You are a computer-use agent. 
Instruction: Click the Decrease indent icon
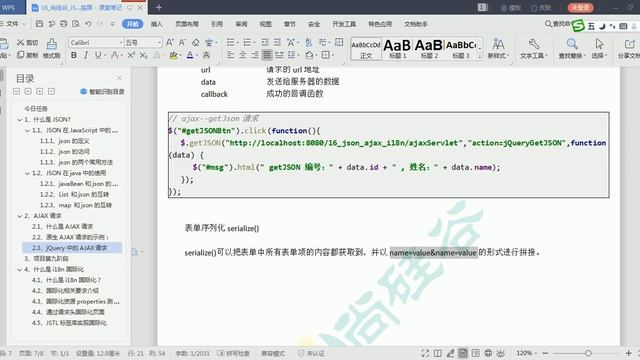pos(265,42)
